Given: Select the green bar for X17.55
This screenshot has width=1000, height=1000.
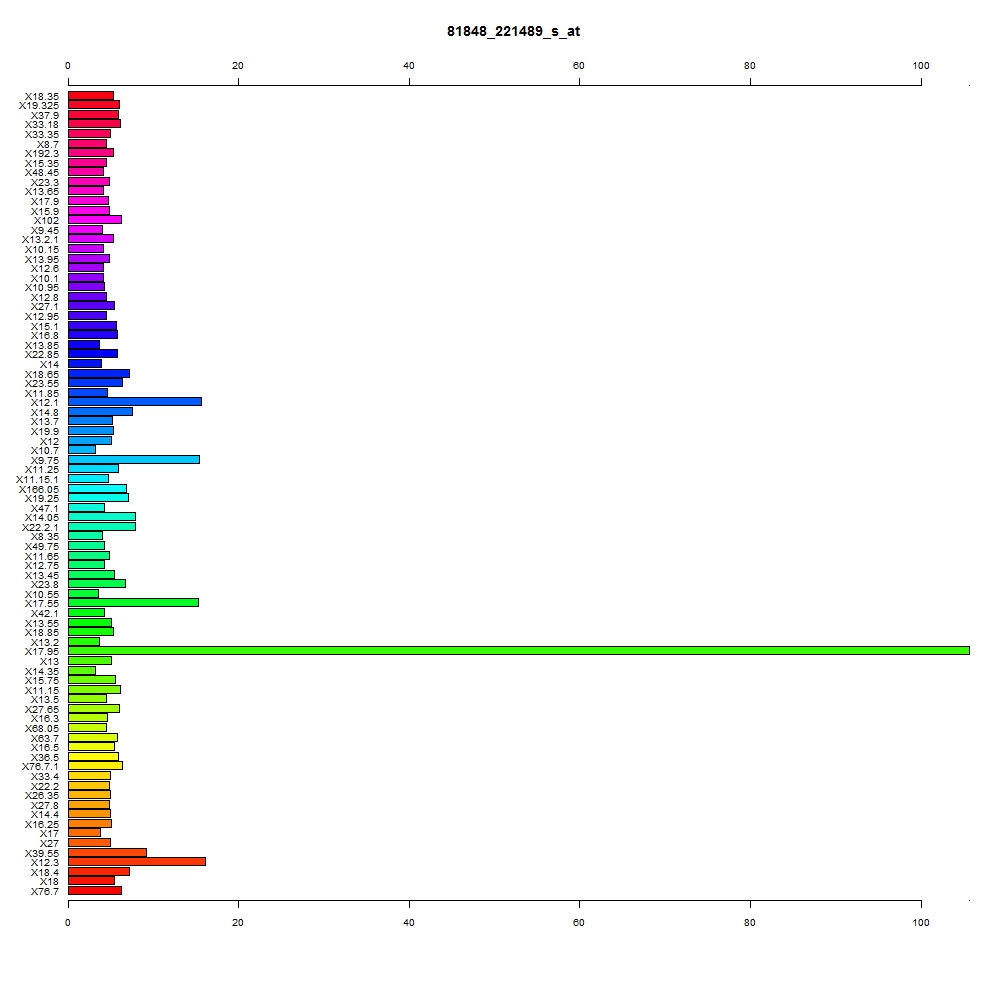Looking at the screenshot, I should tap(133, 603).
